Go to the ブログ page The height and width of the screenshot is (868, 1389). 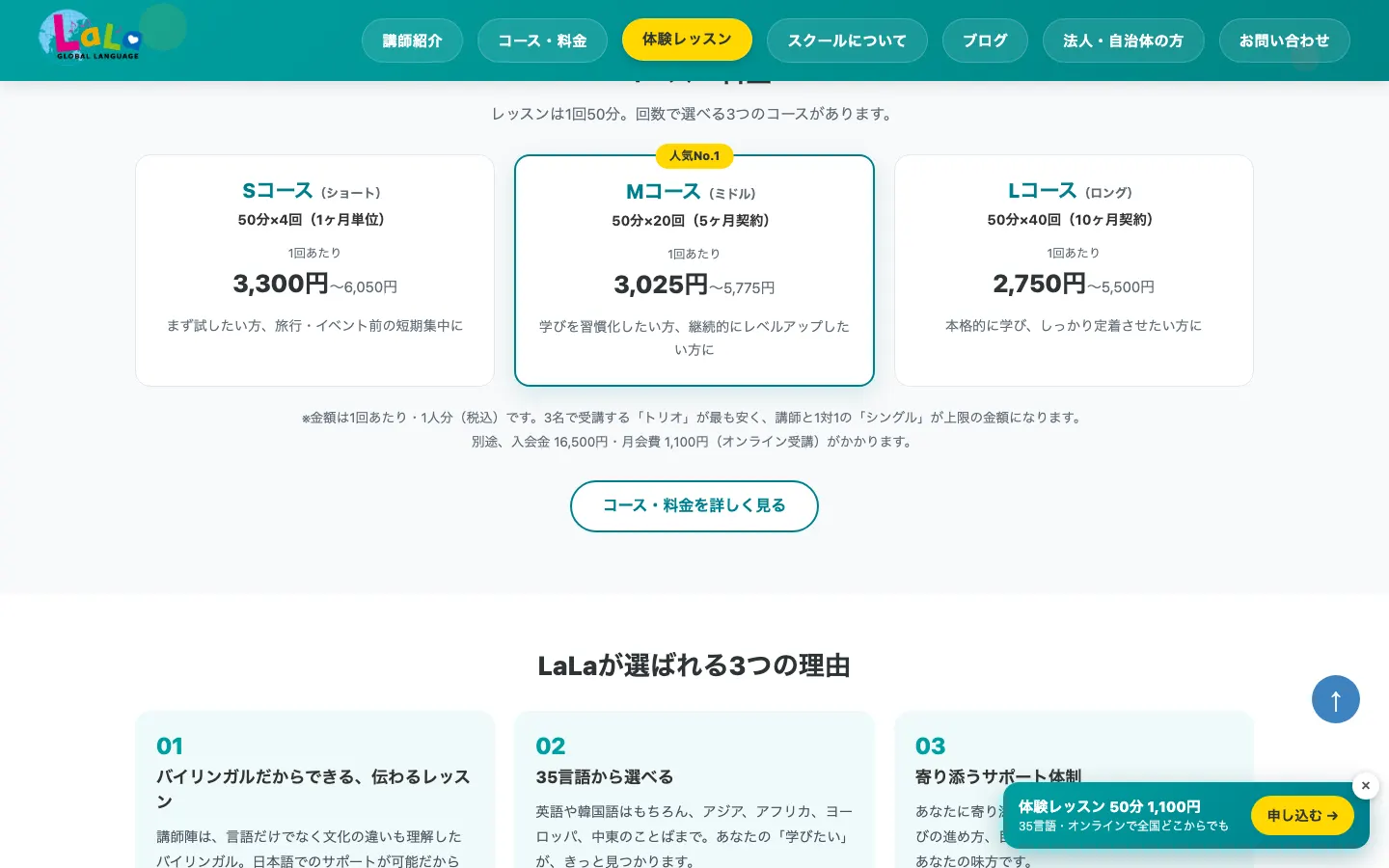tap(985, 41)
